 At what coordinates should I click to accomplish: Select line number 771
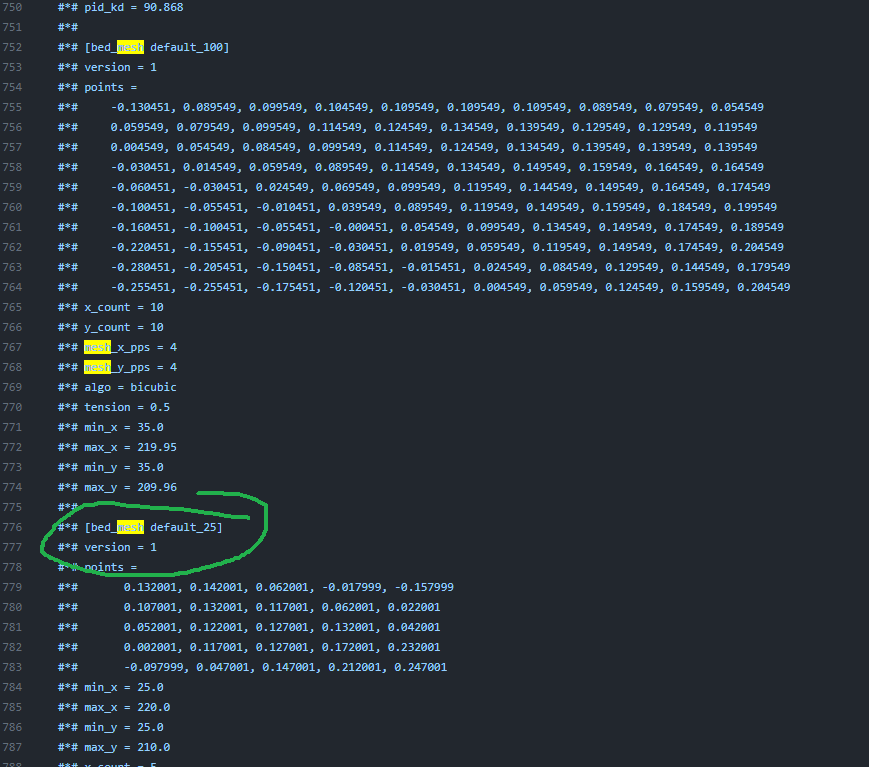tap(14, 427)
